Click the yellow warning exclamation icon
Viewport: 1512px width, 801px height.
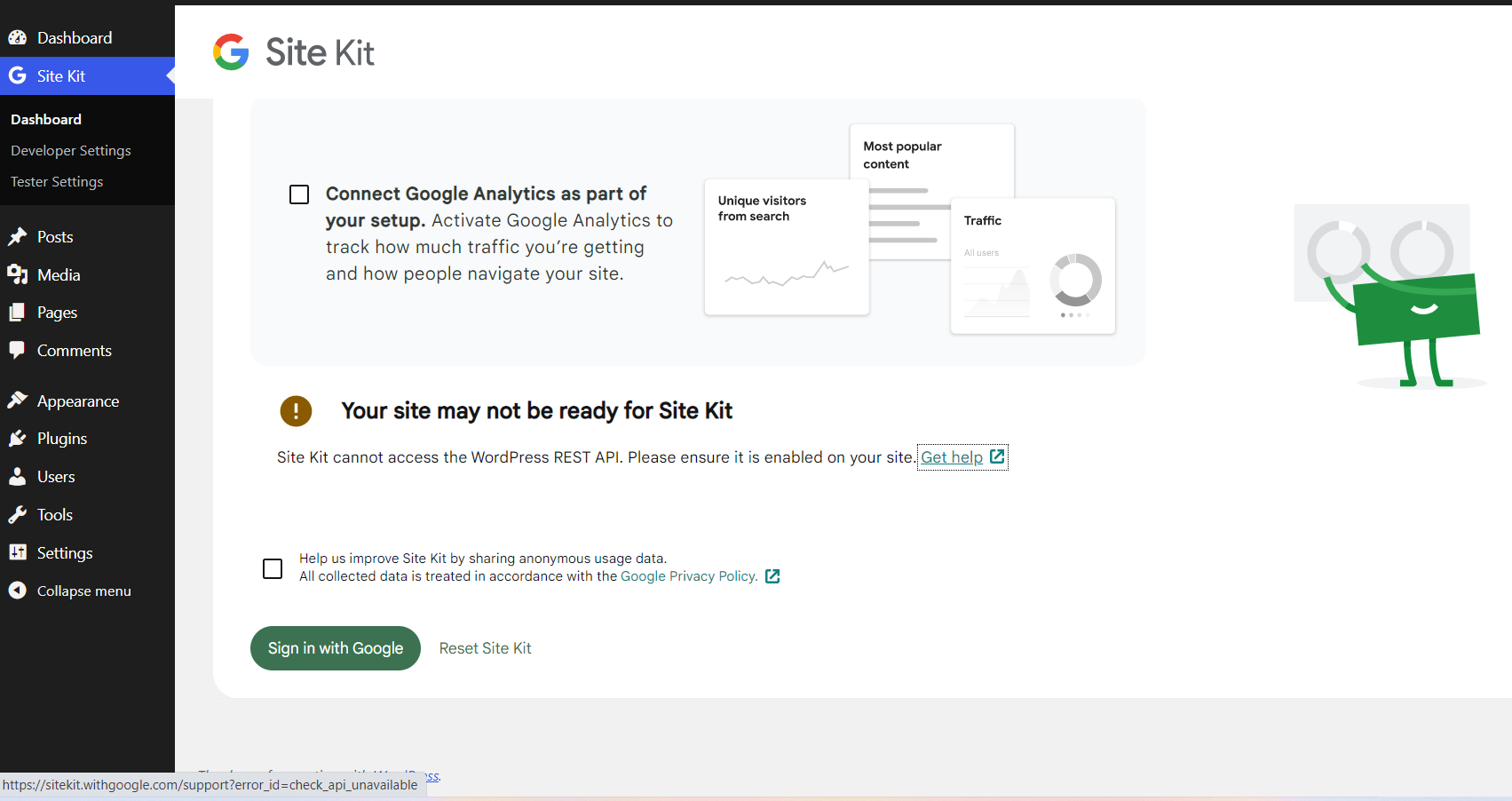[x=296, y=410]
